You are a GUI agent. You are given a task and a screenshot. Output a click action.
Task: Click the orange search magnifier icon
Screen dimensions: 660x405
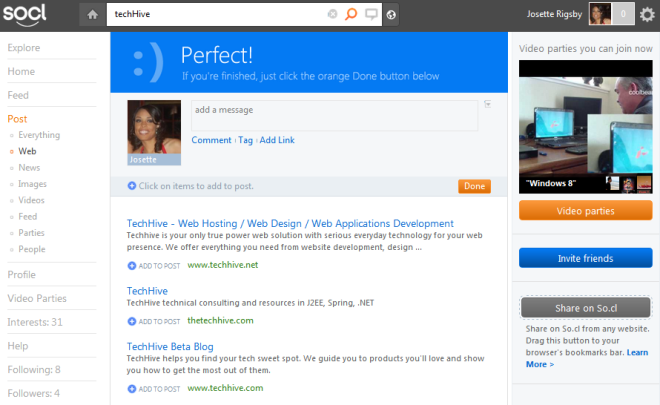pyautogui.click(x=351, y=14)
